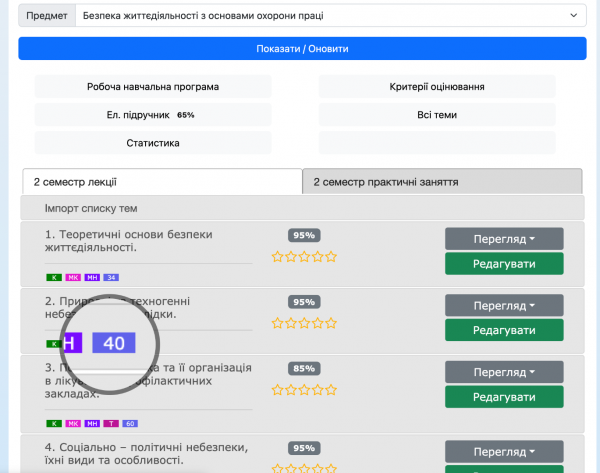Switch to the 2 семестр лекції tab
Viewport: 600px width, 473px height.
(162, 182)
